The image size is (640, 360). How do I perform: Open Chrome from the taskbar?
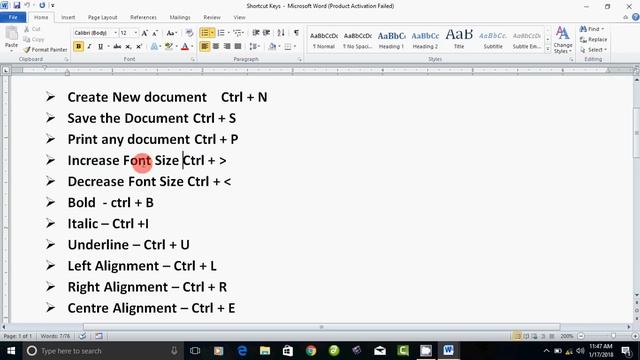[311, 351]
